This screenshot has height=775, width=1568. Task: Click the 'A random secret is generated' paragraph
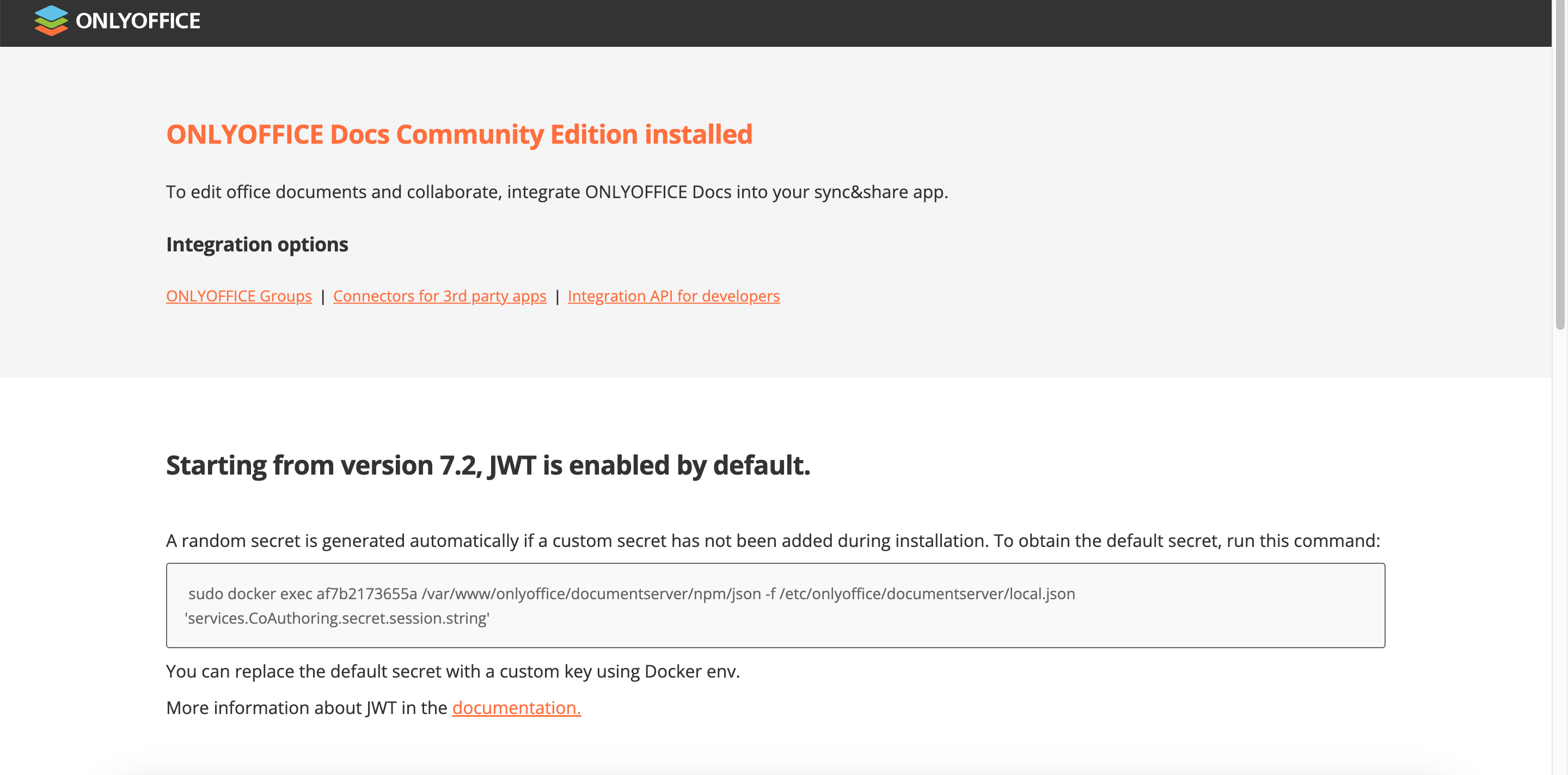coord(773,541)
